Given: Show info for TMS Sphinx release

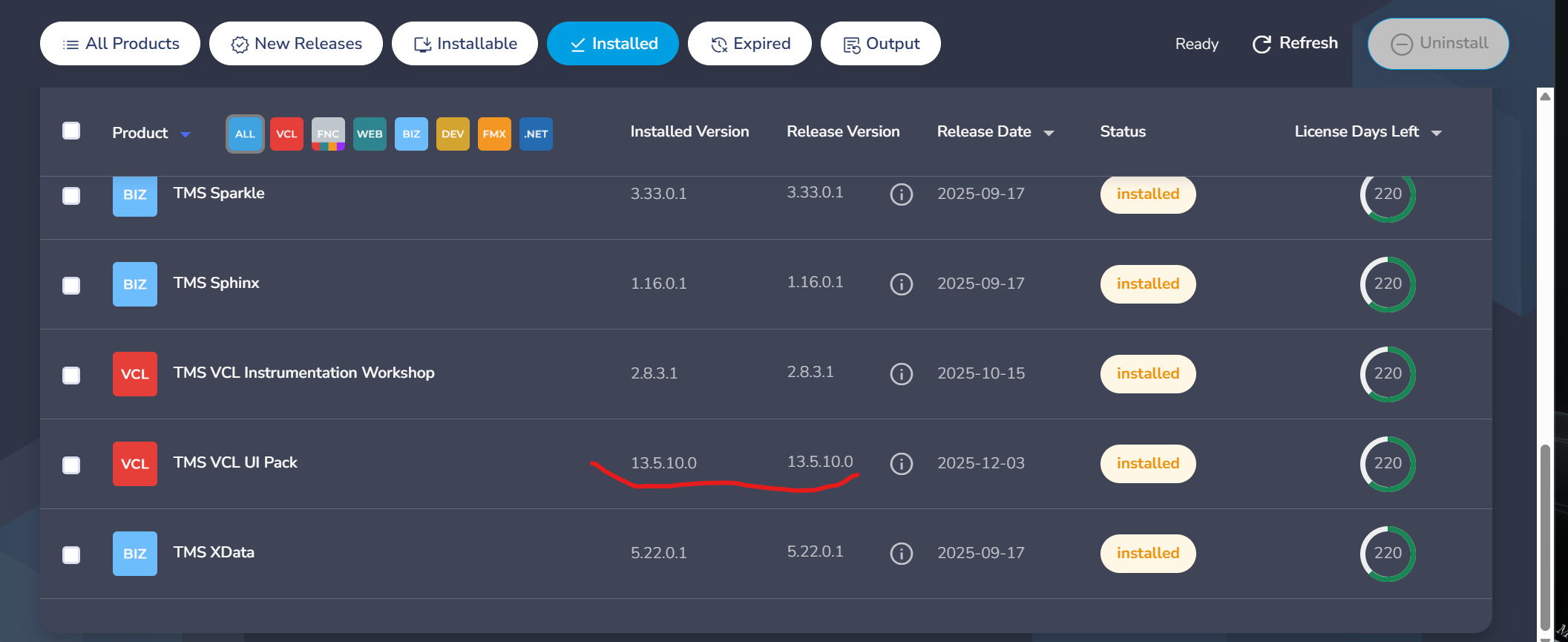Looking at the screenshot, I should (x=901, y=284).
